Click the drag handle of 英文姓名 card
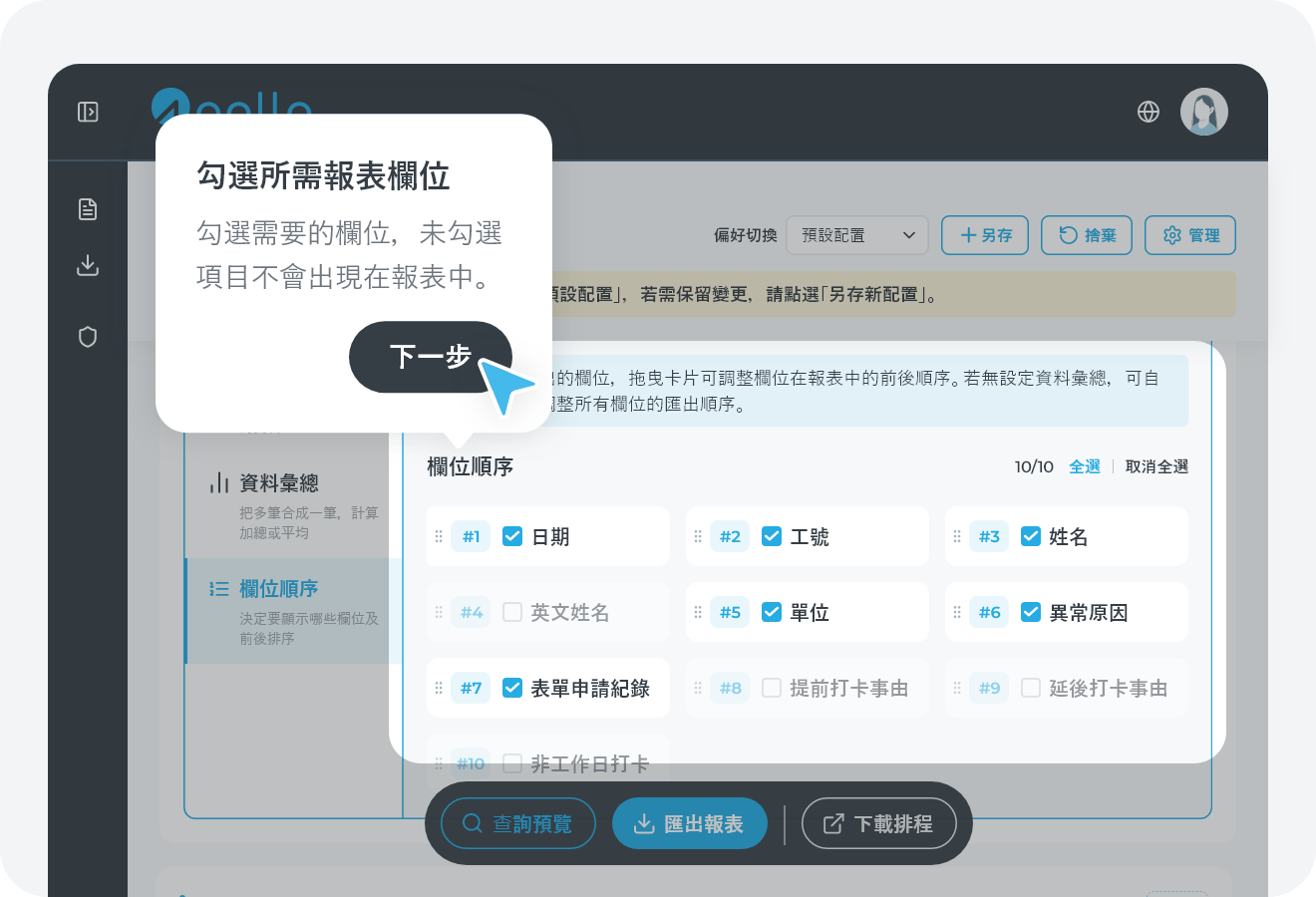Viewport: 1316px width, 897px height. [439, 612]
